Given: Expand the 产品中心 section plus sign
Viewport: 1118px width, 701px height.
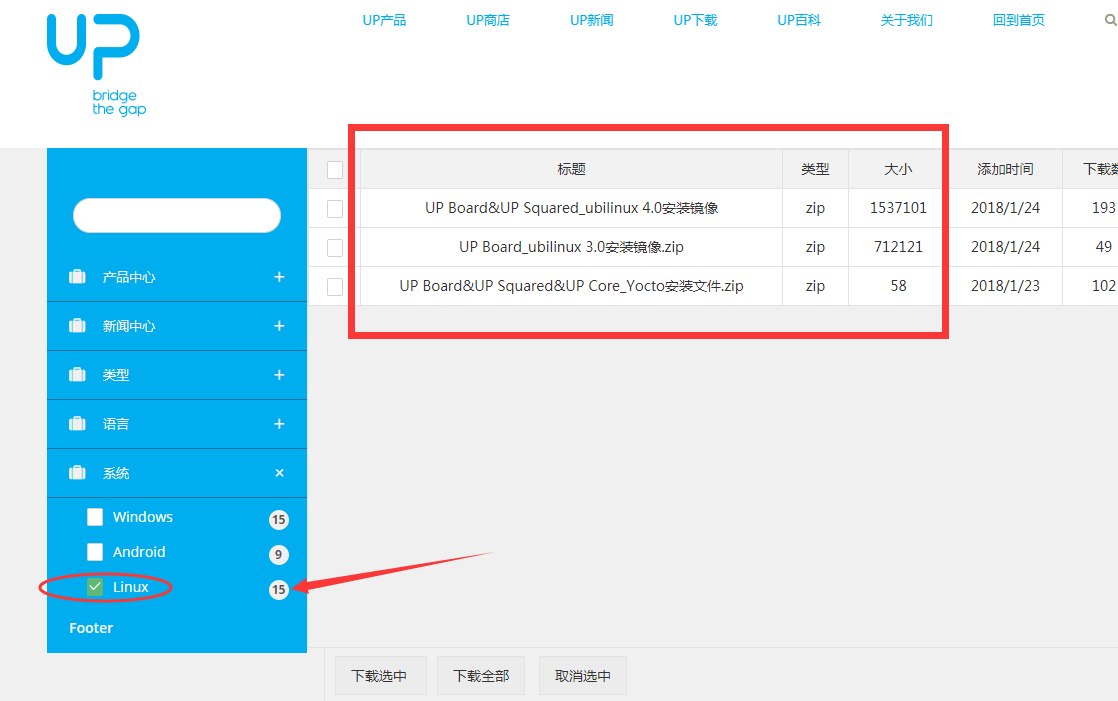Looking at the screenshot, I should click(279, 277).
